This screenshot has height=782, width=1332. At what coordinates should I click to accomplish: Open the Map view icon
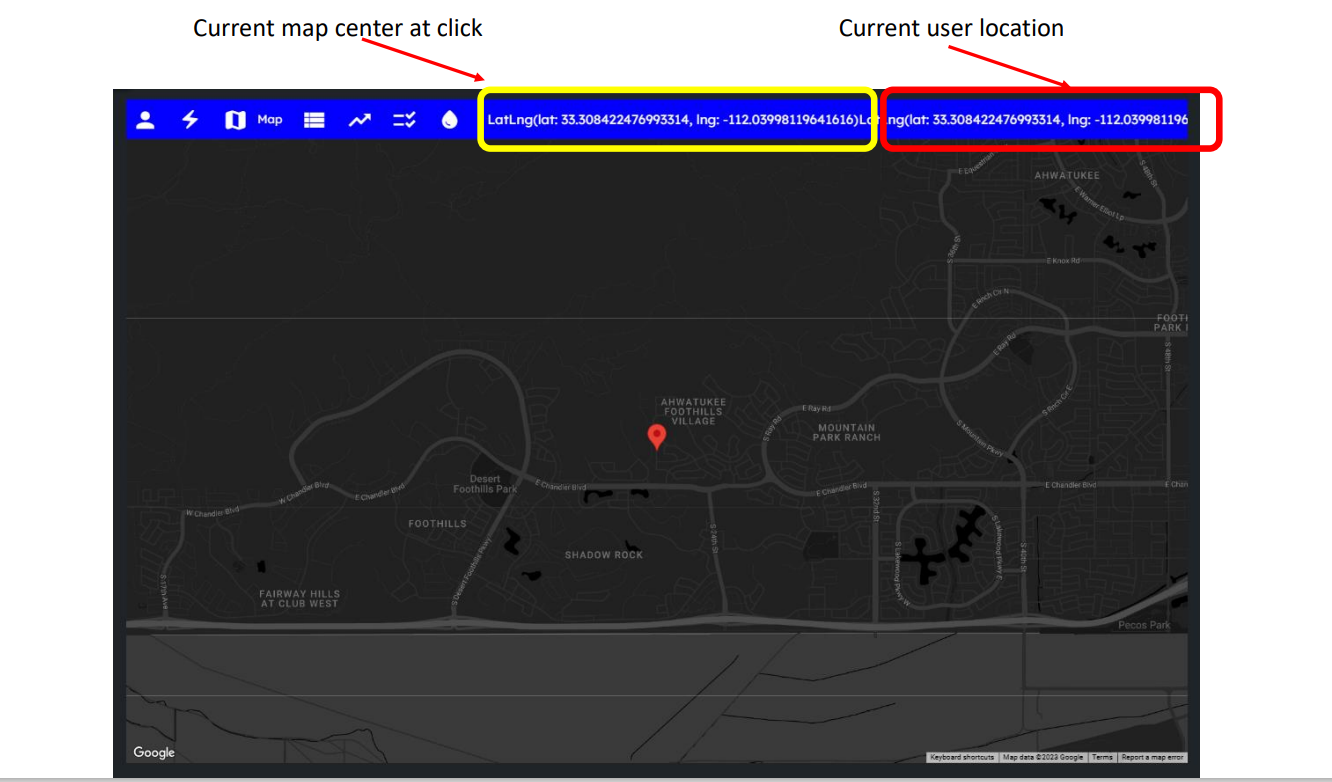click(235, 119)
